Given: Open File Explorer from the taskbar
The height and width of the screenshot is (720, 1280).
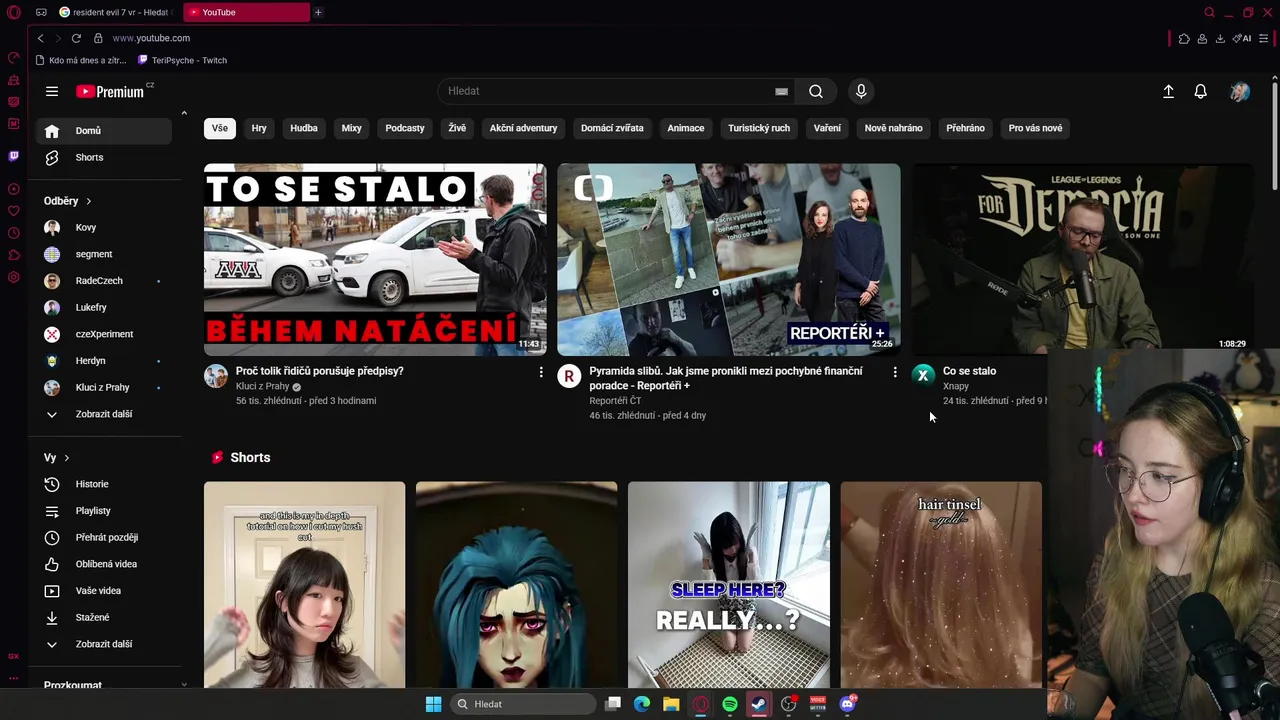Looking at the screenshot, I should coord(671,704).
